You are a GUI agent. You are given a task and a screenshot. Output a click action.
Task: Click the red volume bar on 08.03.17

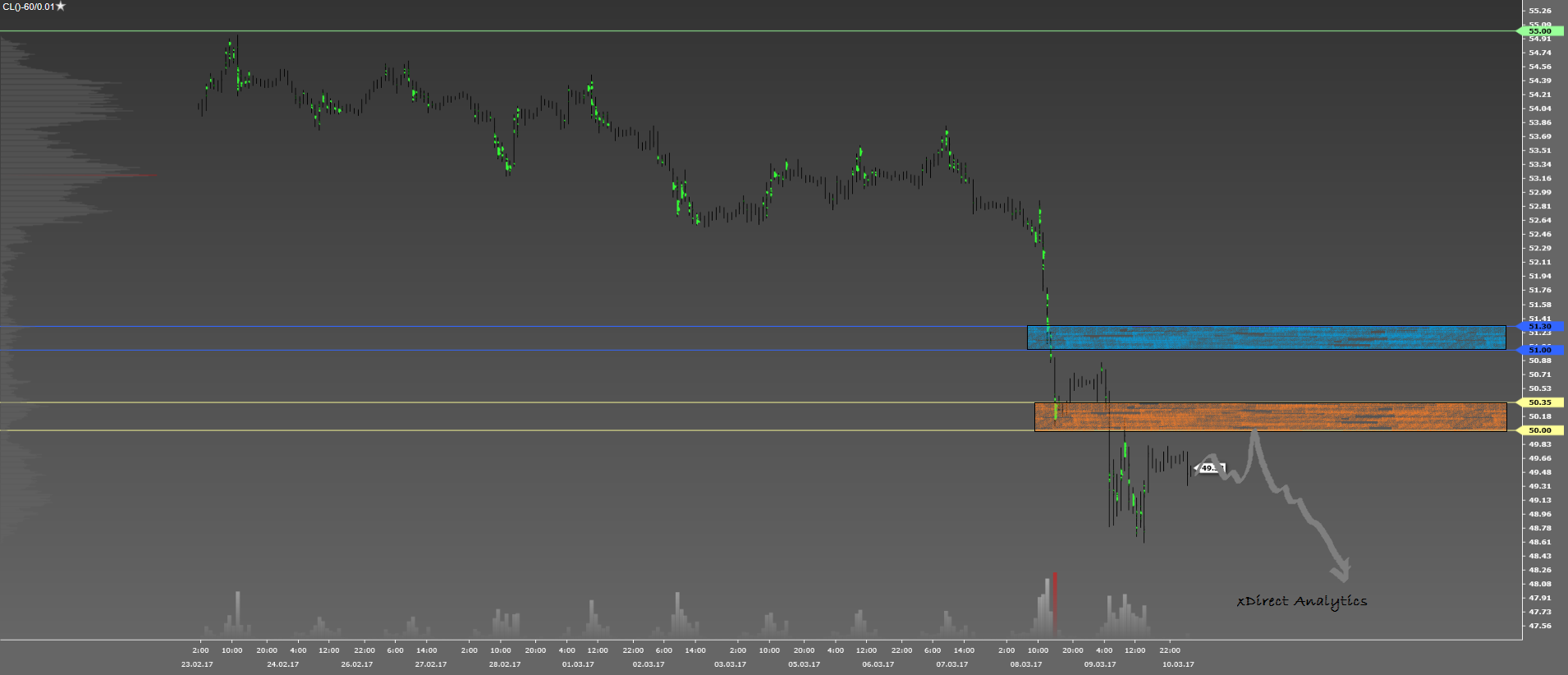(1055, 604)
